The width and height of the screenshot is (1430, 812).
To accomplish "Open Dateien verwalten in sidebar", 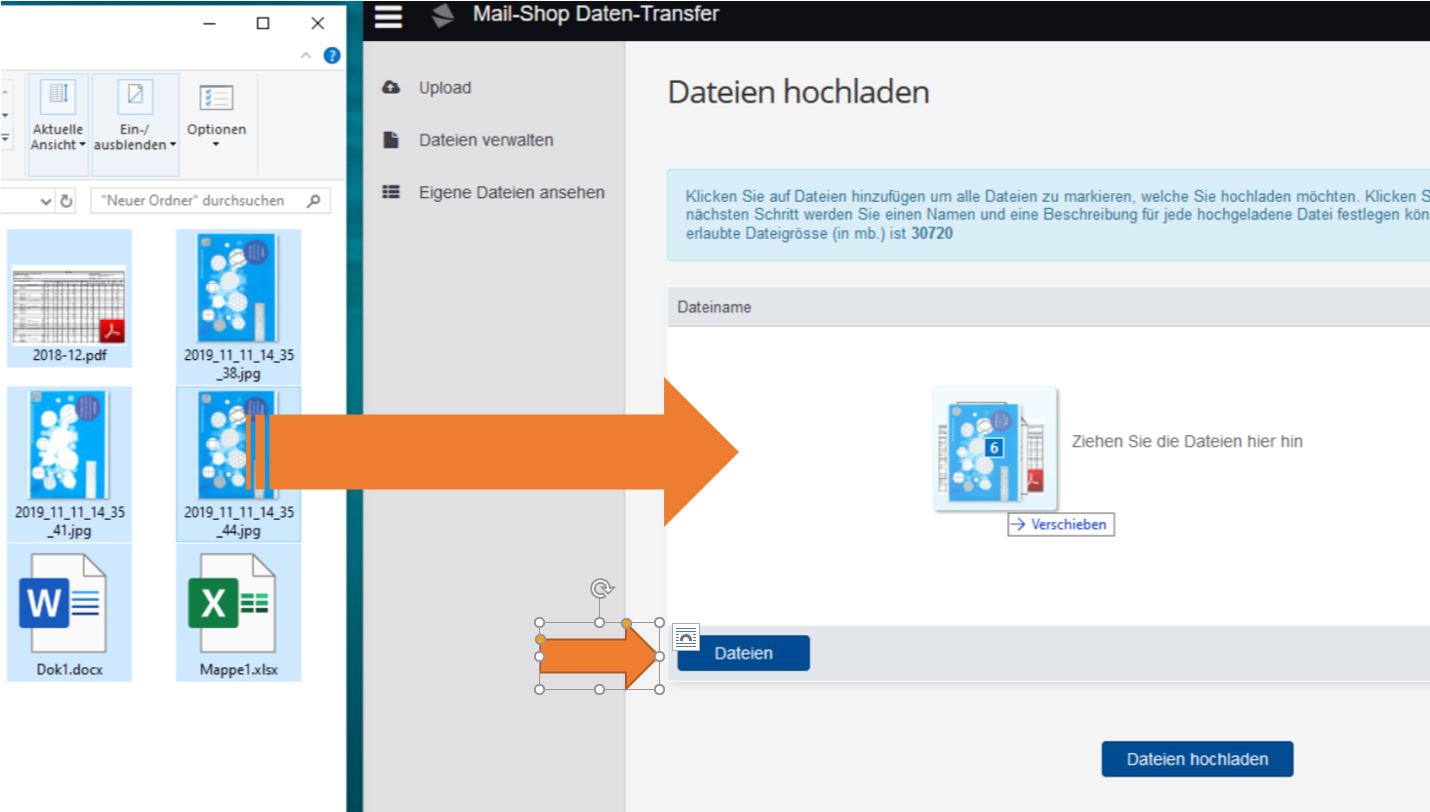I will click(x=486, y=140).
